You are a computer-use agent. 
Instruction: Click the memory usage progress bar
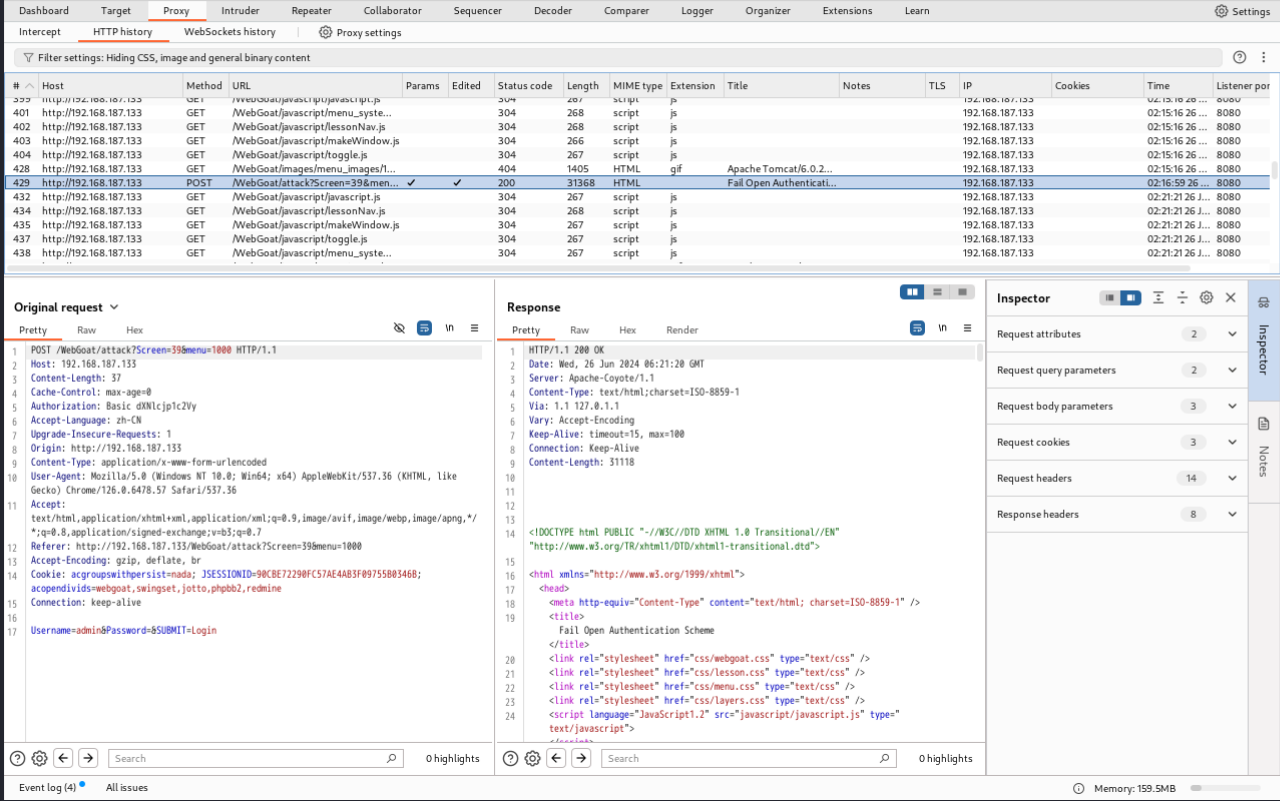[x=1226, y=788]
